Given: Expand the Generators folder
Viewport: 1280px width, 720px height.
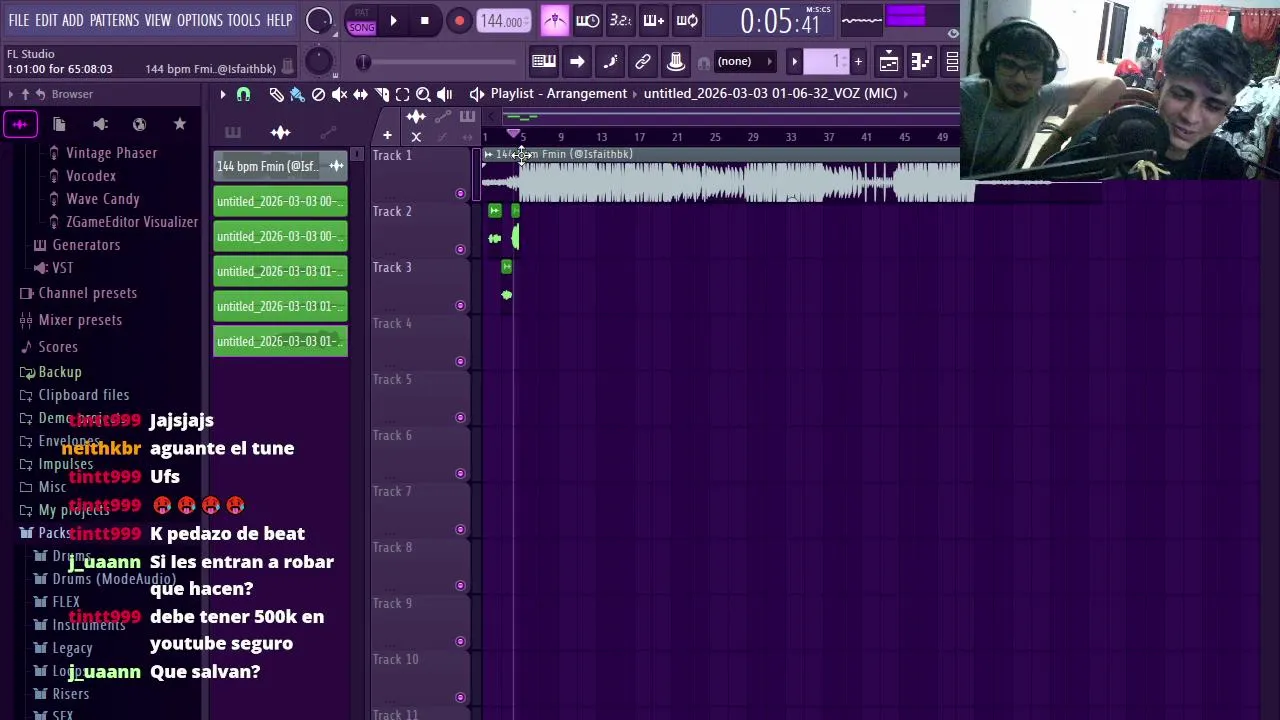Looking at the screenshot, I should point(86,245).
